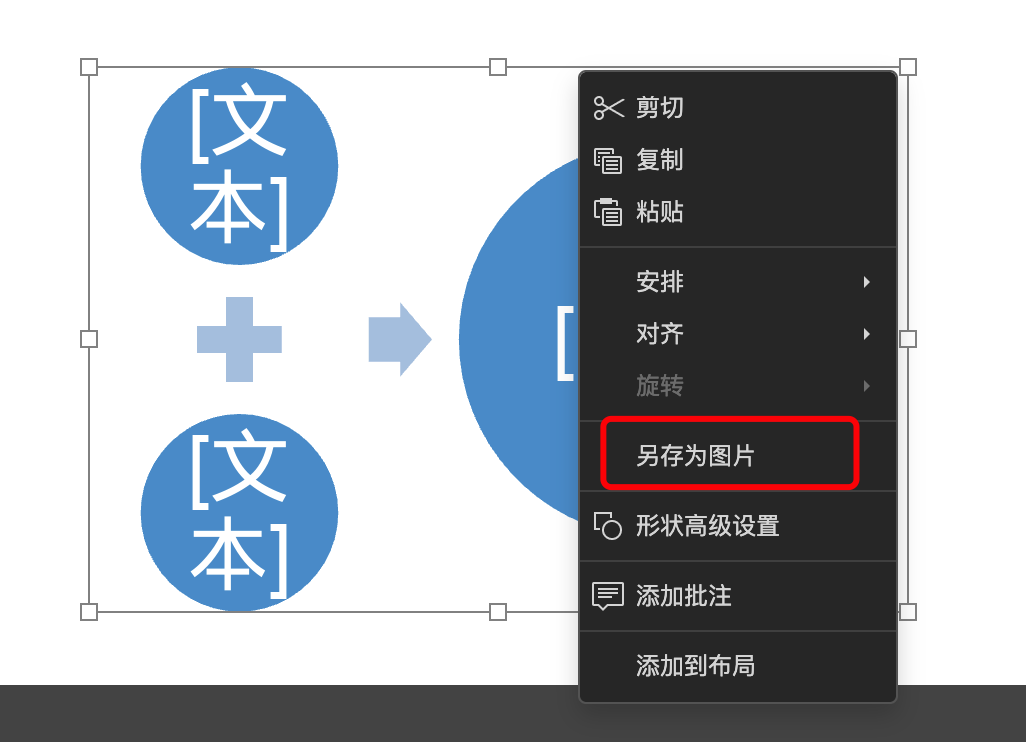Image resolution: width=1026 pixels, height=742 pixels.
Task: Select the top [文本] circle shape
Action: [239, 166]
